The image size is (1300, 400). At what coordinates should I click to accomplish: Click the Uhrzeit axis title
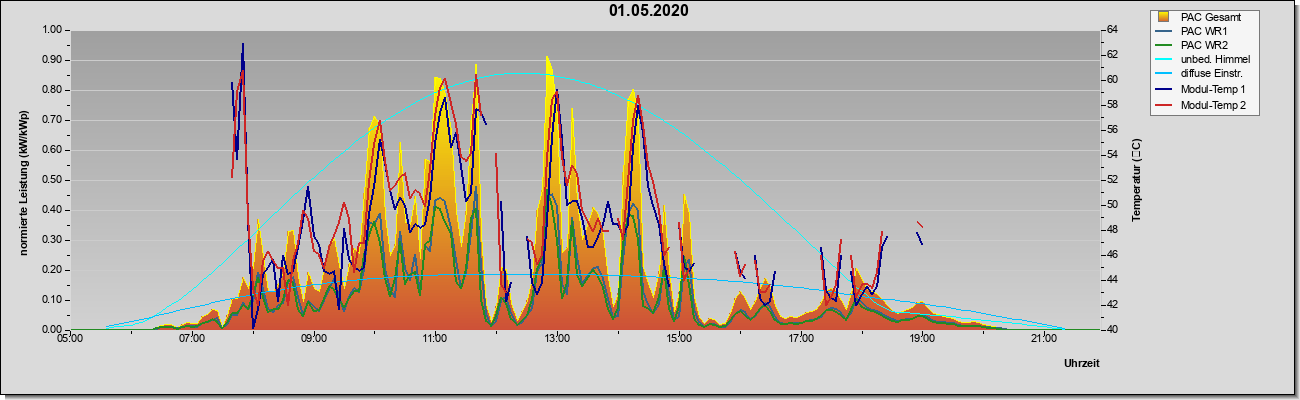click(1081, 364)
